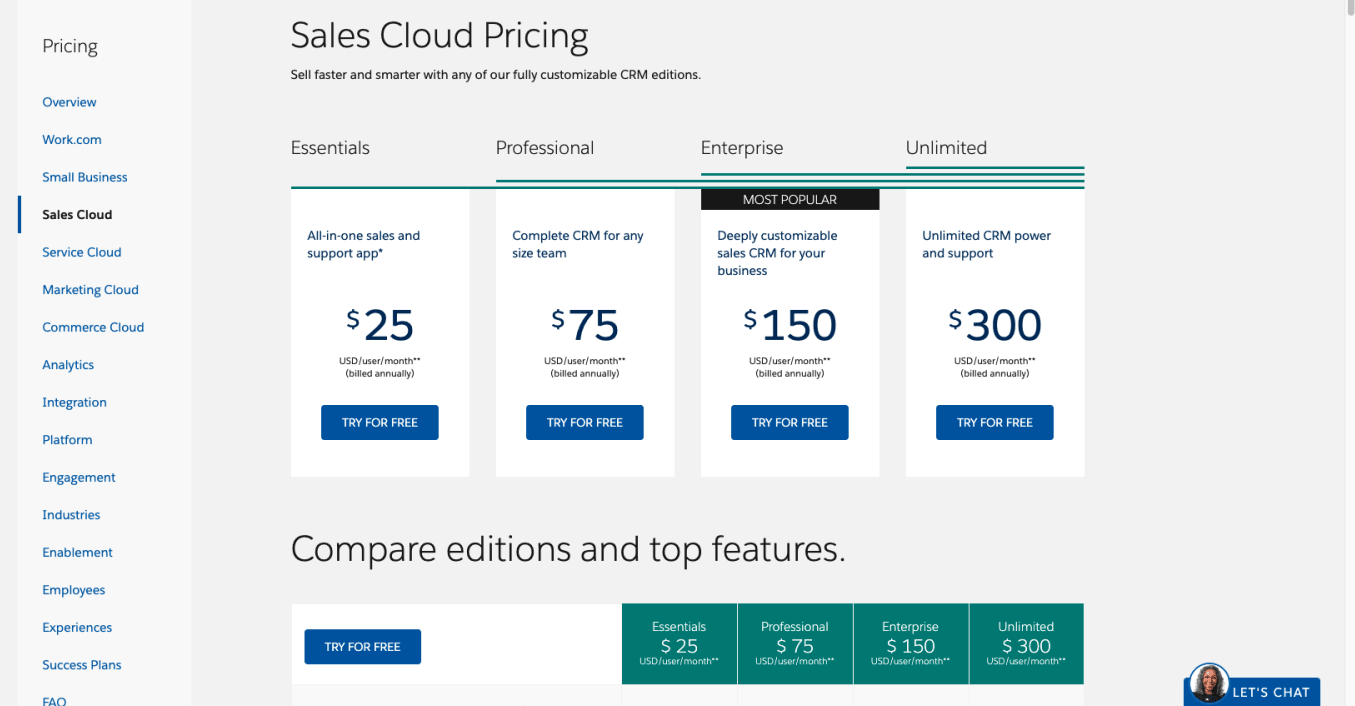Viewport: 1355px width, 706px height.
Task: Try Enterprise $150 plan for free
Action: coord(790,422)
